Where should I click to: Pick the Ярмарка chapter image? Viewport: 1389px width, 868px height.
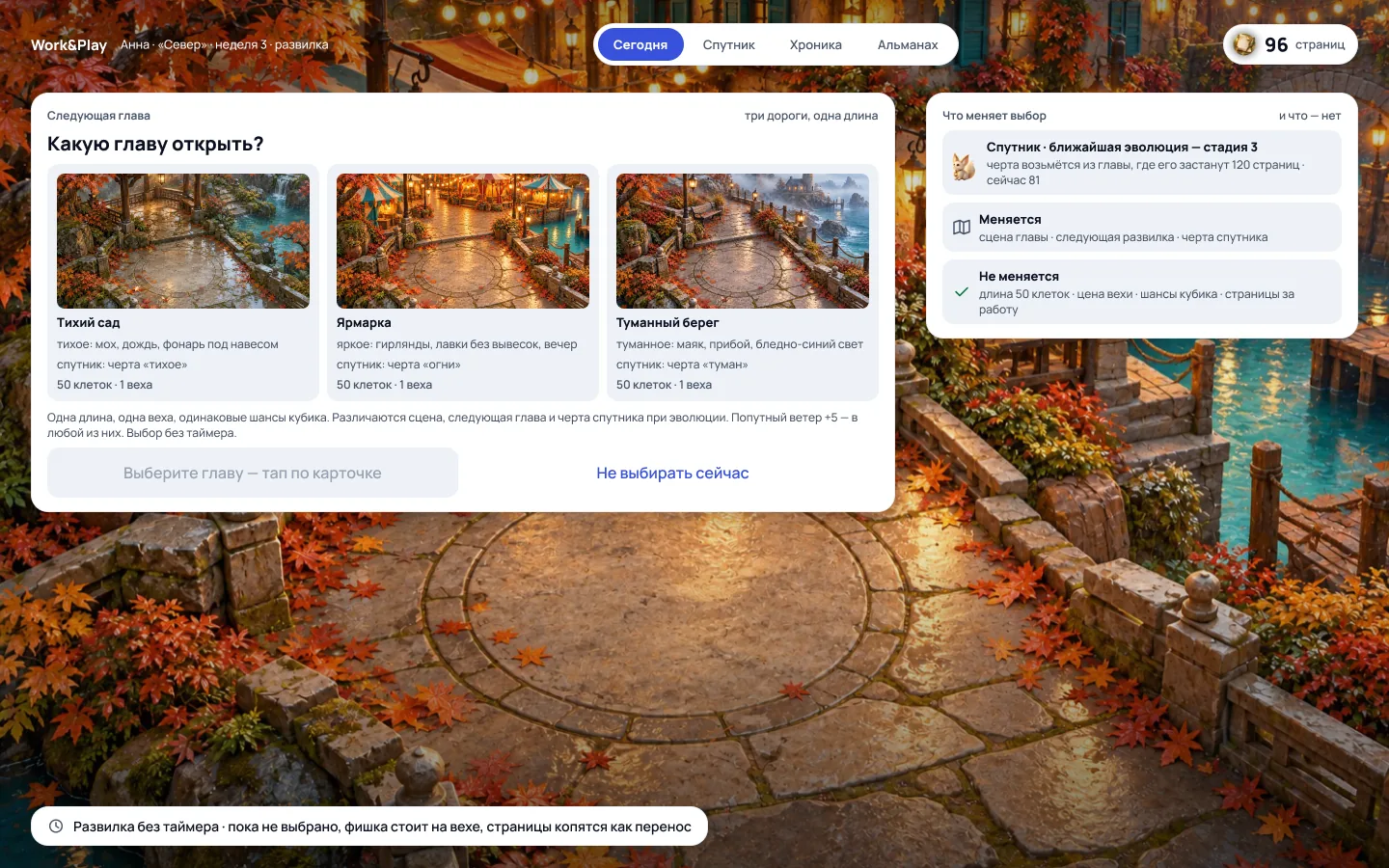pos(463,241)
